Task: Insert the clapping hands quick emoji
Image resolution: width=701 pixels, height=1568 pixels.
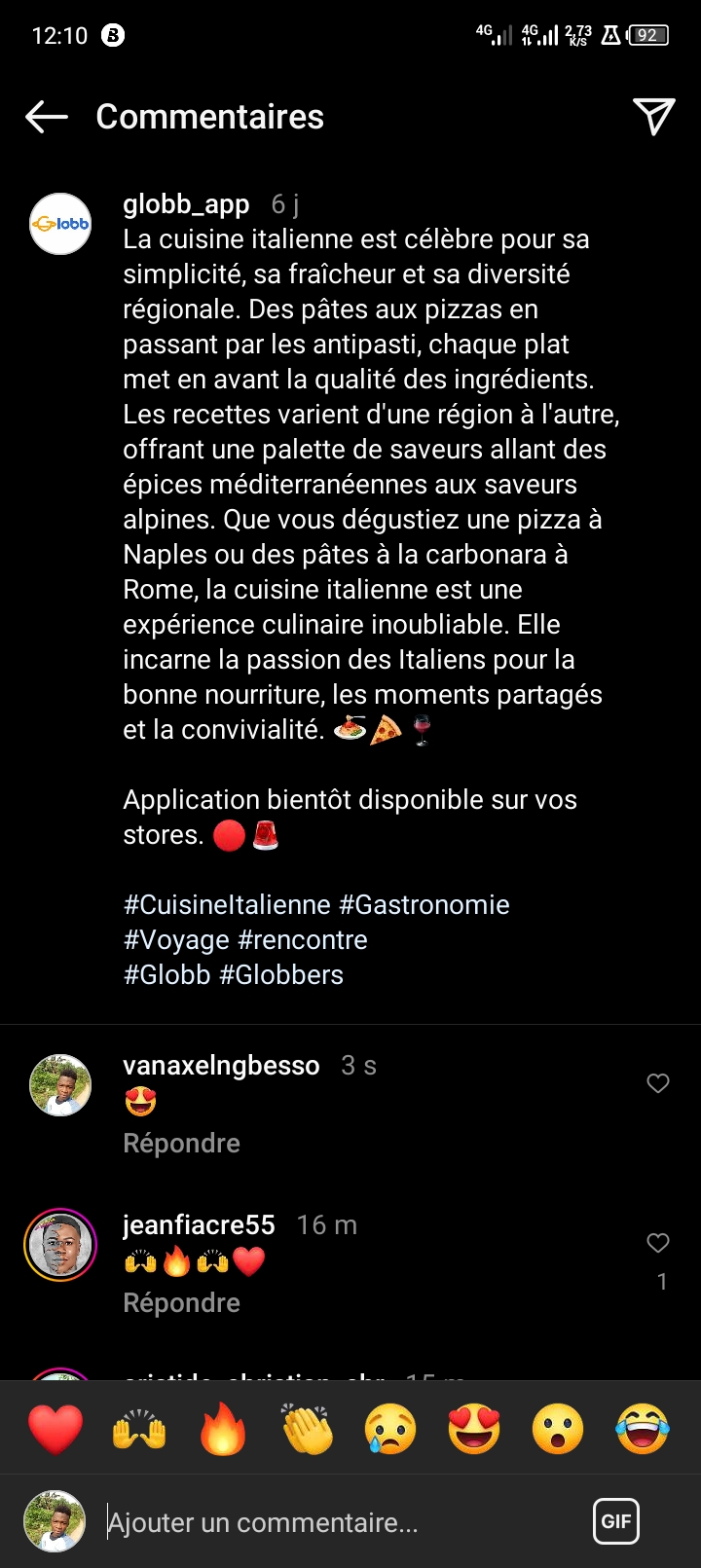Action: [x=307, y=1428]
